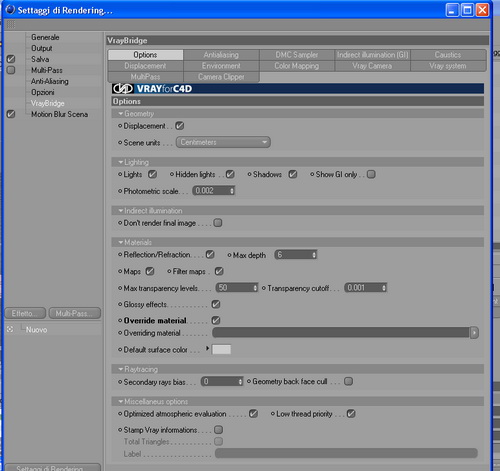The image size is (500, 471).
Task: Select Opzioni in the settings list
Action: (43, 92)
